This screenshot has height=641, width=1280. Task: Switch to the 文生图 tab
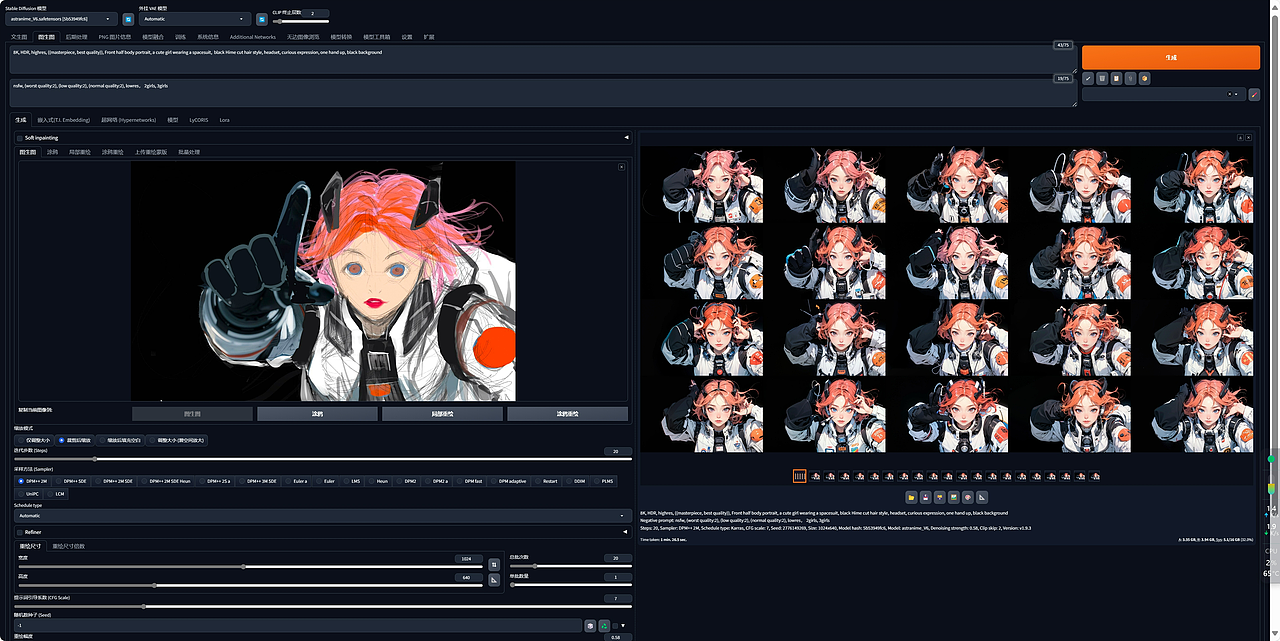19,36
